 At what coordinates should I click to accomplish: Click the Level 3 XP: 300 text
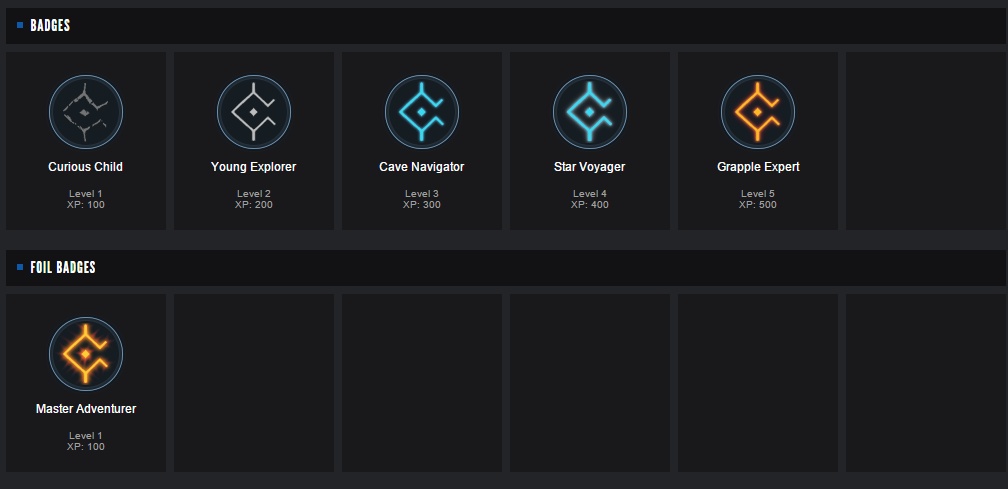pyautogui.click(x=422, y=199)
